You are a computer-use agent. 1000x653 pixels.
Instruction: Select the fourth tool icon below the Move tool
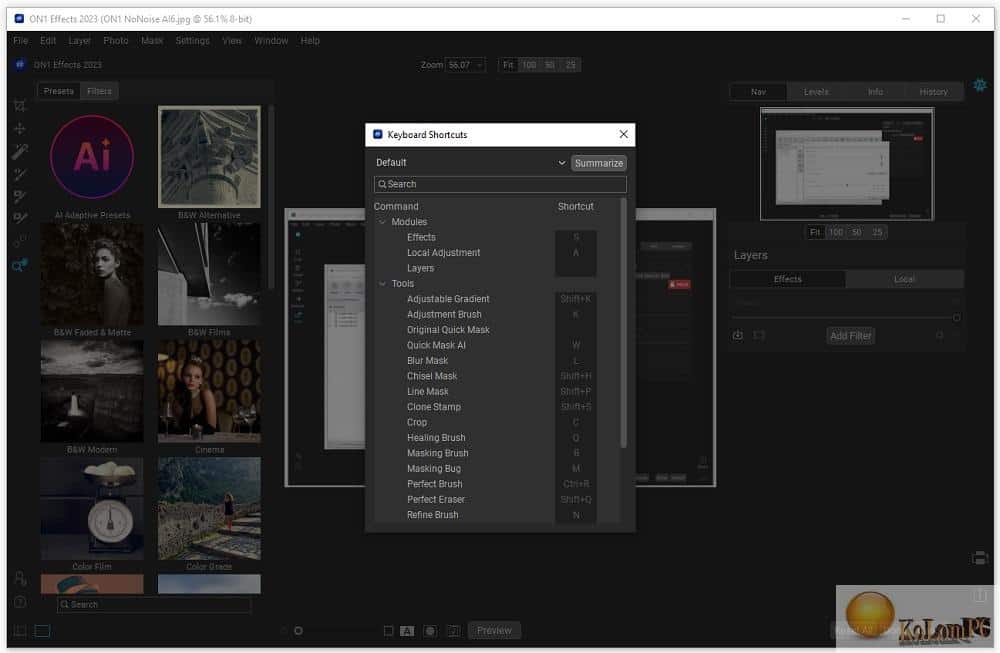click(20, 218)
